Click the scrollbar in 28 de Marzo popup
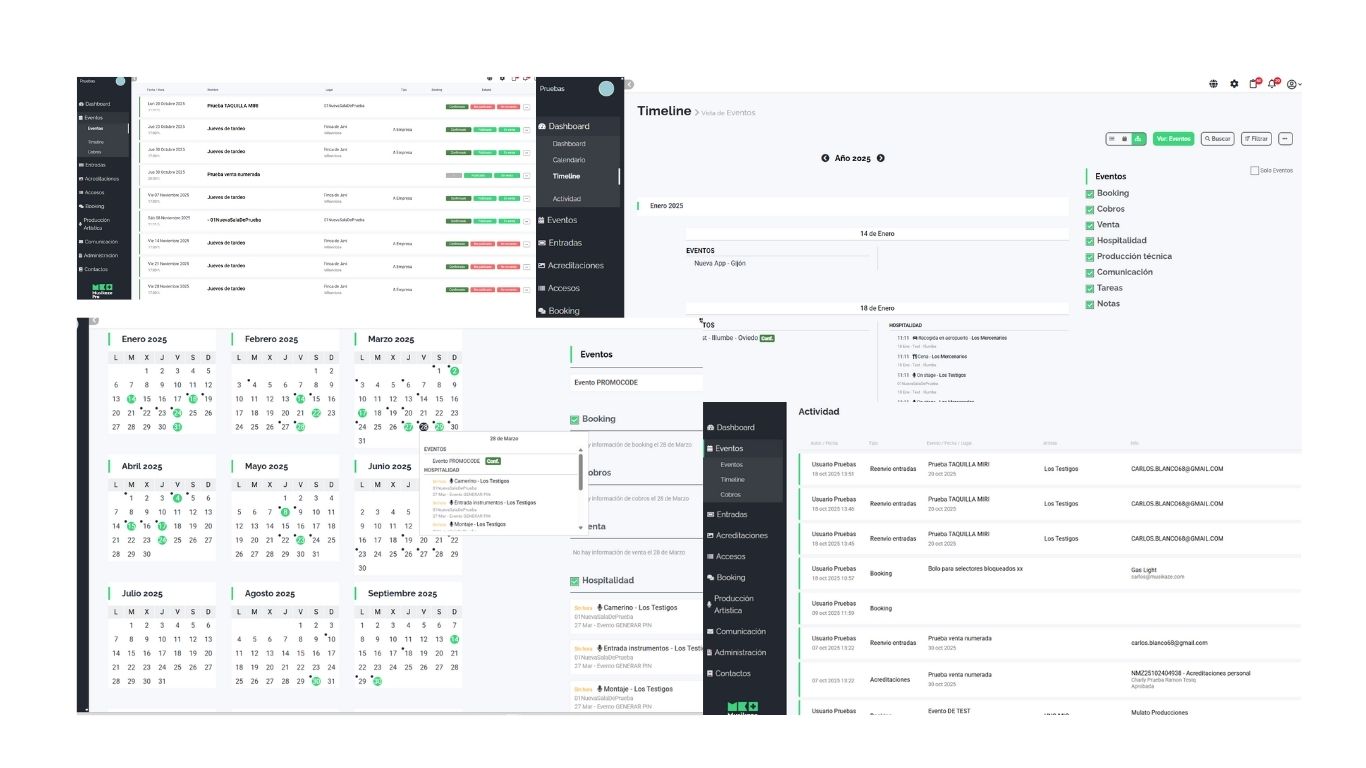 coord(581,470)
